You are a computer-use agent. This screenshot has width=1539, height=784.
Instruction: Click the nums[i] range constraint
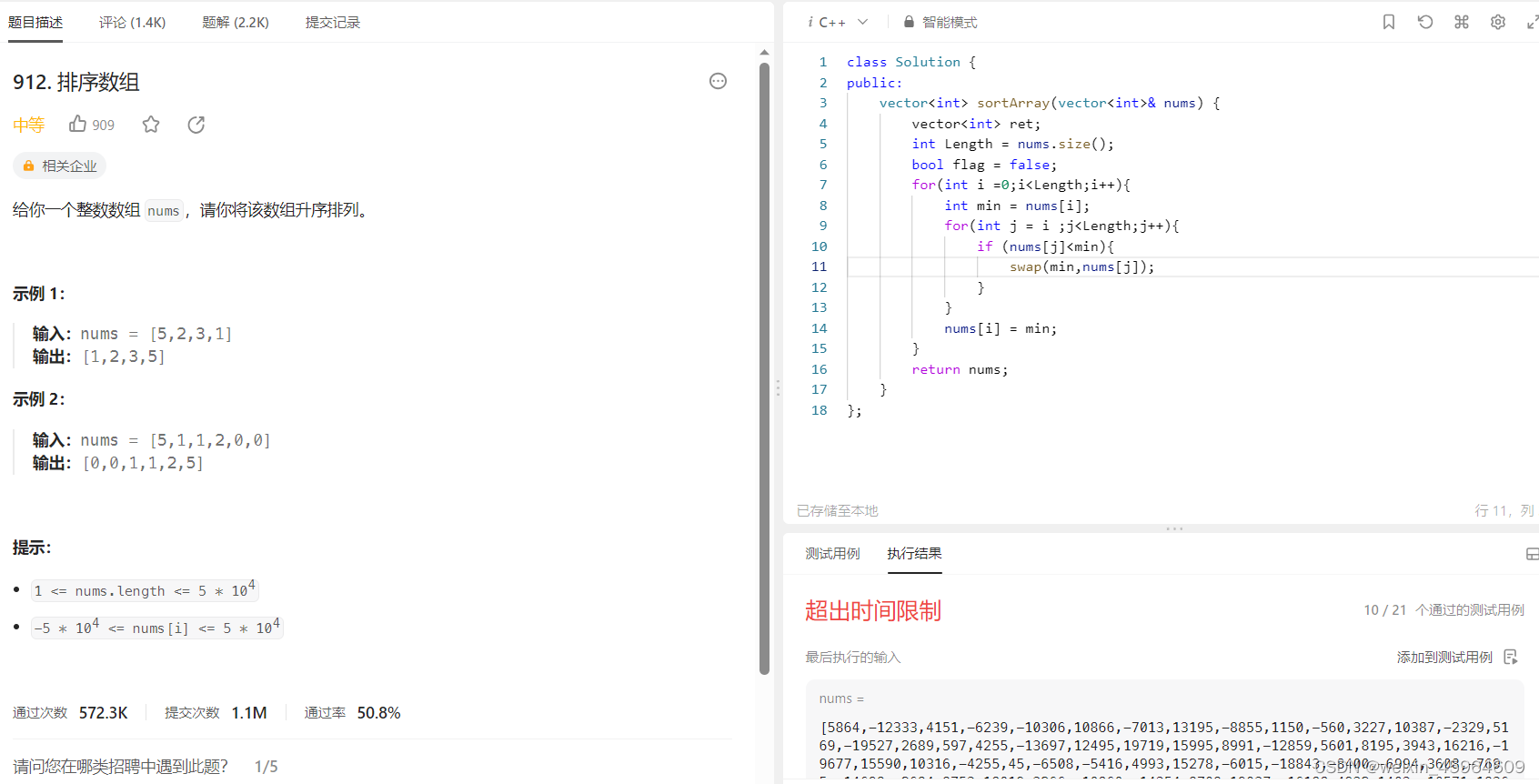156,628
